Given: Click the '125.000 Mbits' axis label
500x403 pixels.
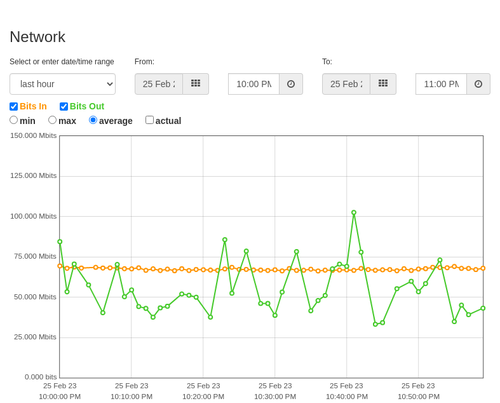Looking at the screenshot, I should [33, 176].
